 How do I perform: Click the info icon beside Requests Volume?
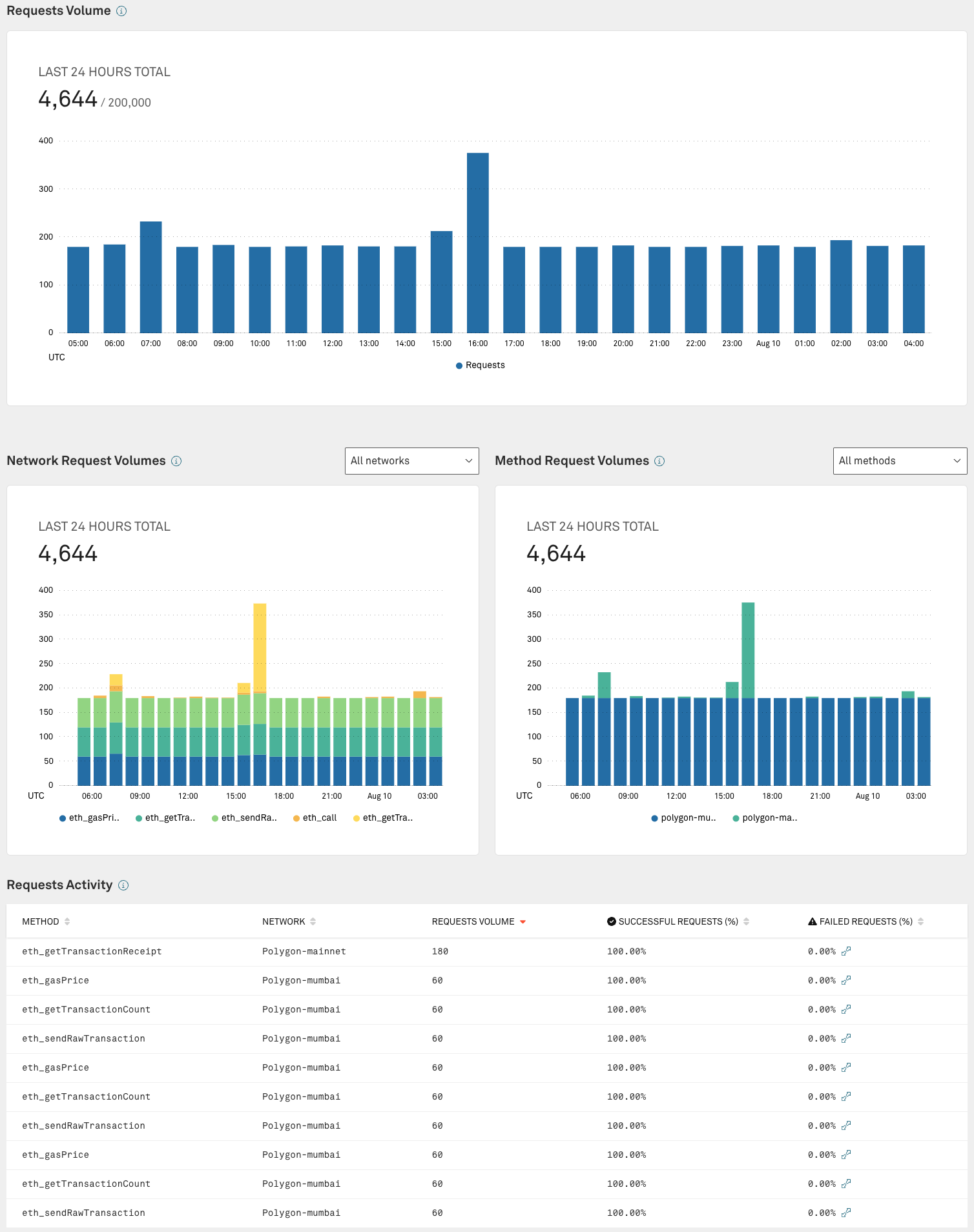point(121,11)
